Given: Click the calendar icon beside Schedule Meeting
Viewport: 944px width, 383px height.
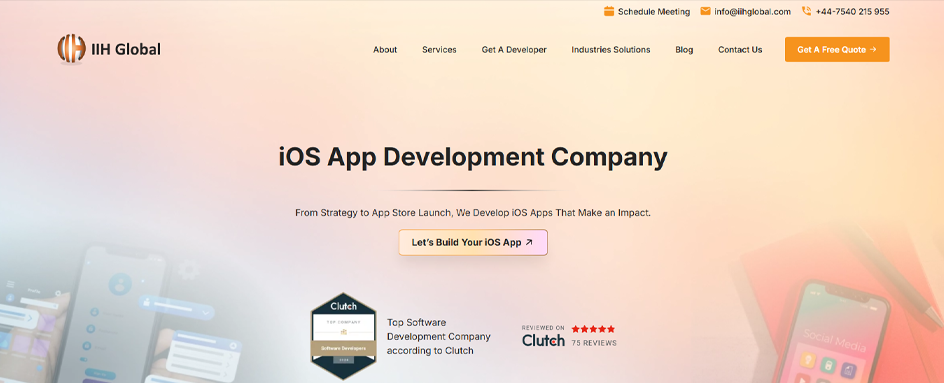Looking at the screenshot, I should tap(609, 11).
